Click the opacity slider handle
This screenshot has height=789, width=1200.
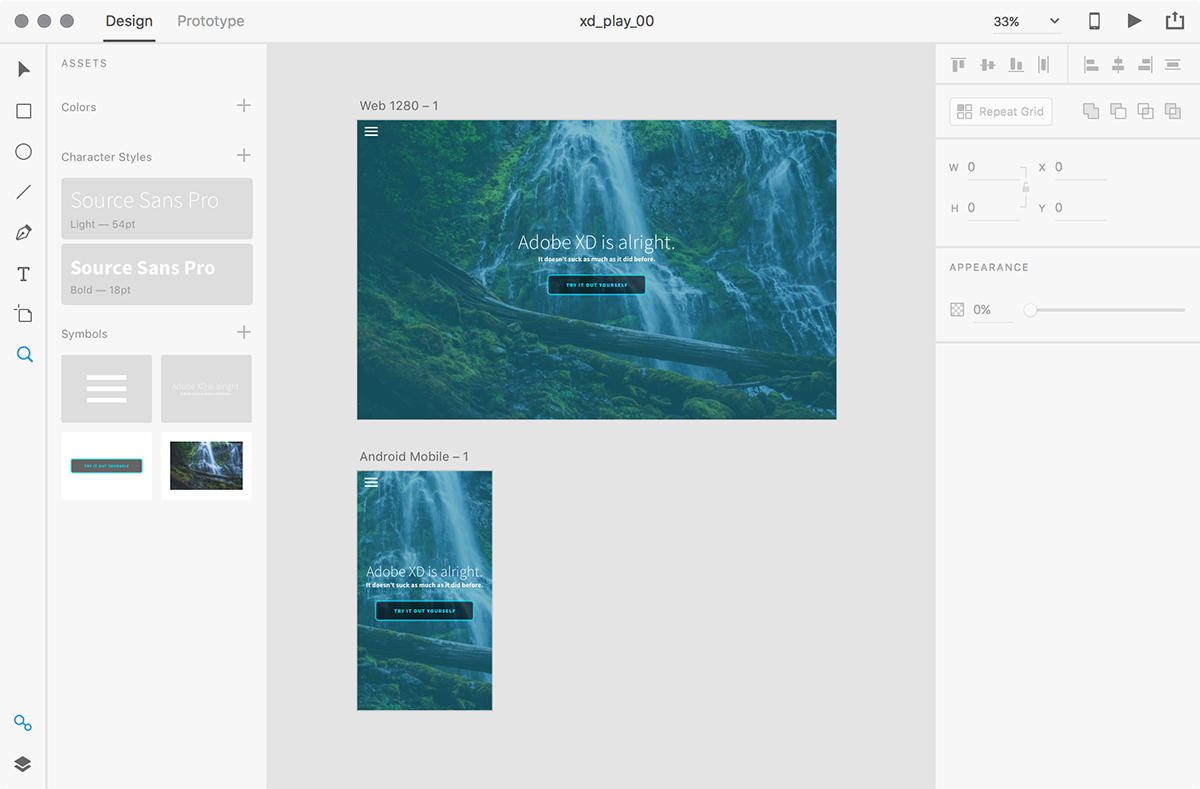pos(1030,311)
